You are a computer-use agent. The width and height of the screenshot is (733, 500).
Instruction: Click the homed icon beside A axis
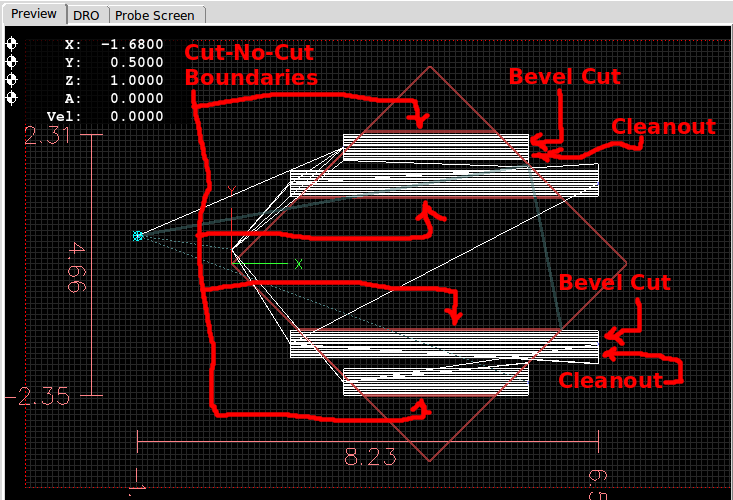pos(12,98)
